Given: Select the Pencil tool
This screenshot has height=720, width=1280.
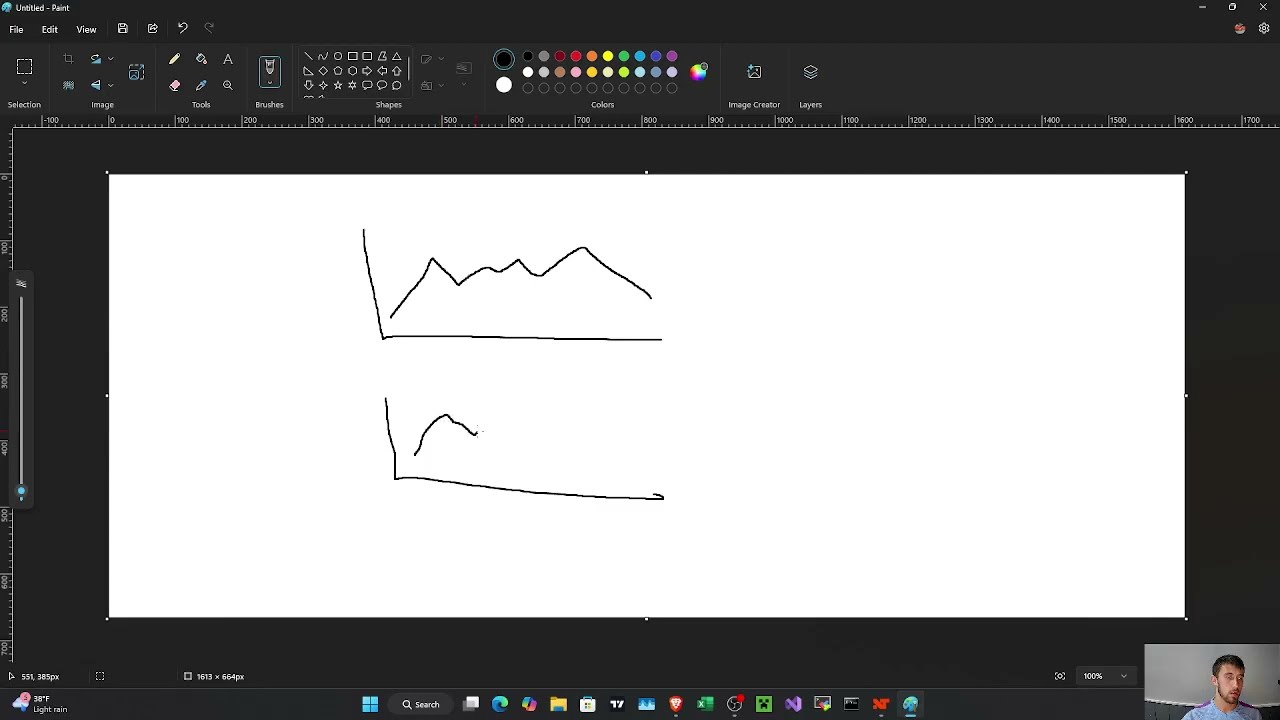Looking at the screenshot, I should [x=175, y=60].
